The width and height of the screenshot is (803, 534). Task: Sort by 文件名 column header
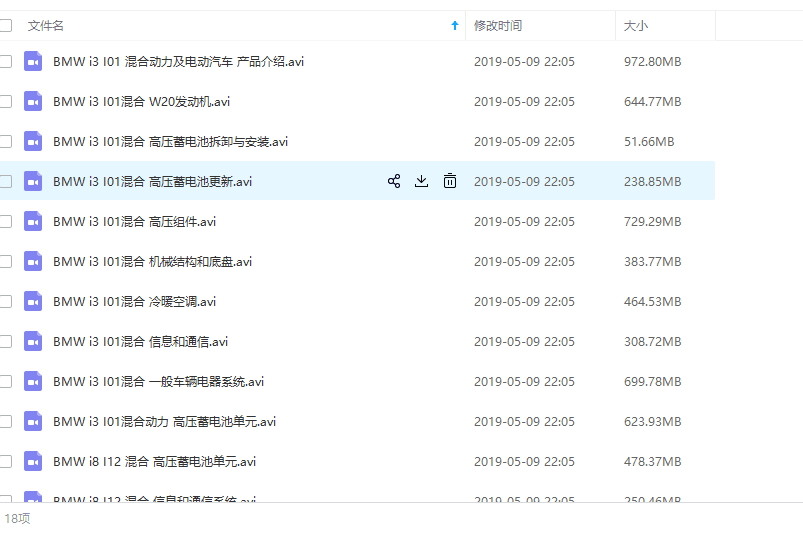click(x=46, y=26)
